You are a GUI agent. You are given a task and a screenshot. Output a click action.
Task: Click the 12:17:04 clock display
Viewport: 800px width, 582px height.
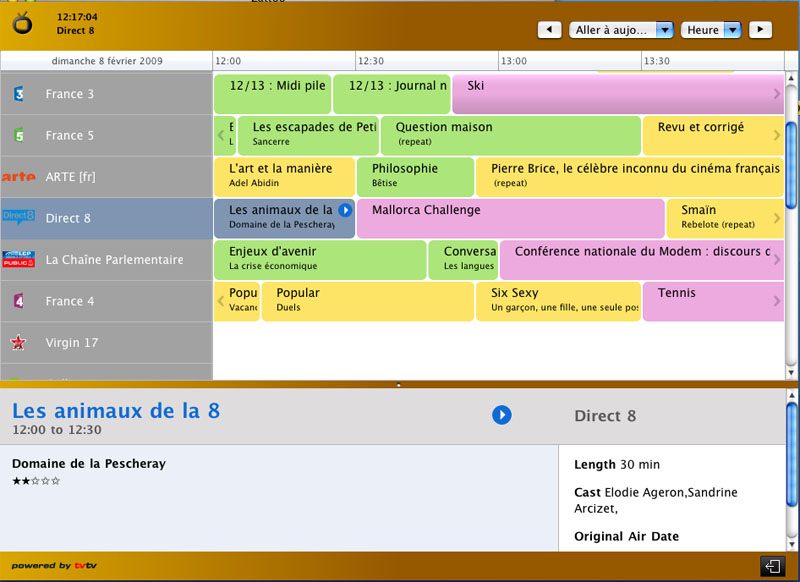click(x=77, y=17)
